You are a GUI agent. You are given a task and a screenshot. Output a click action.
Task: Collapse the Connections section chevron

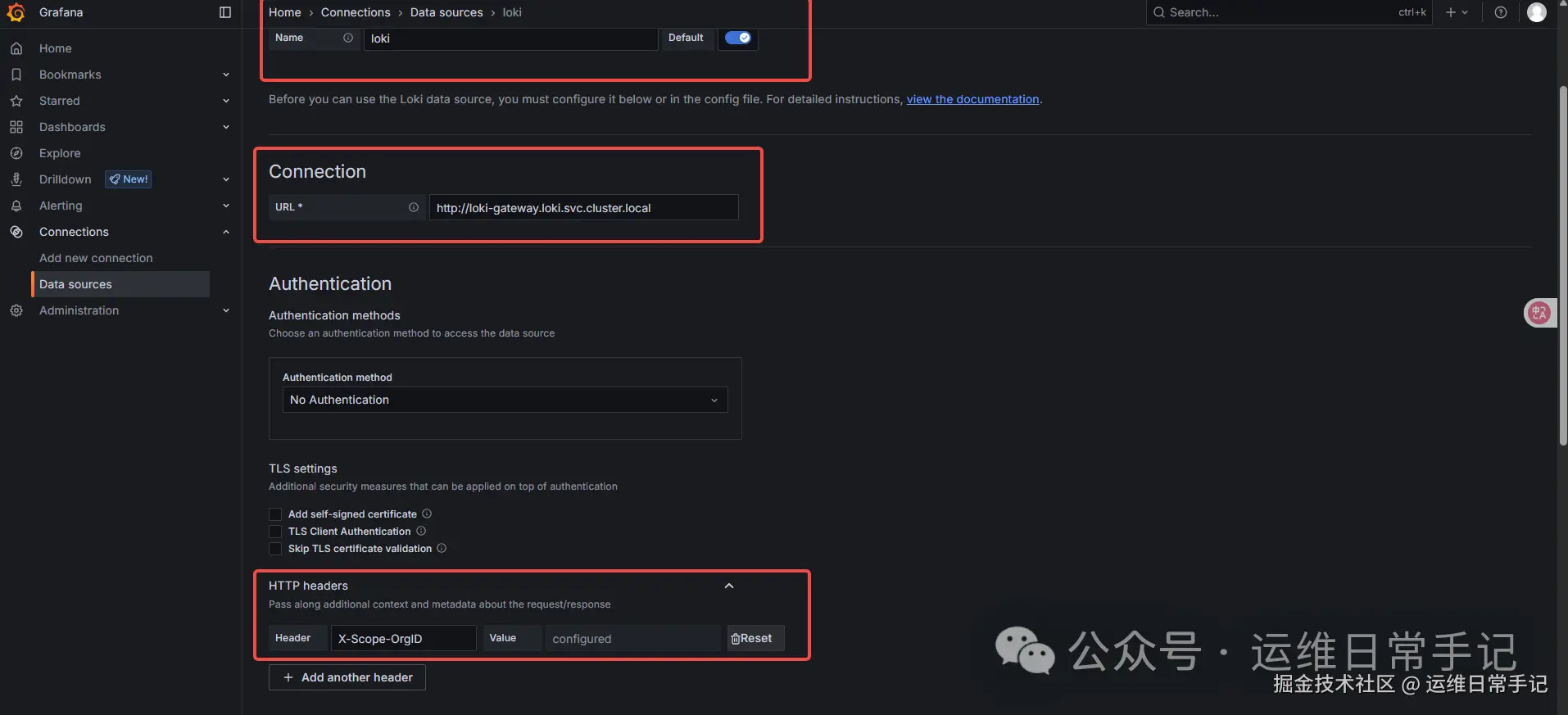click(226, 232)
